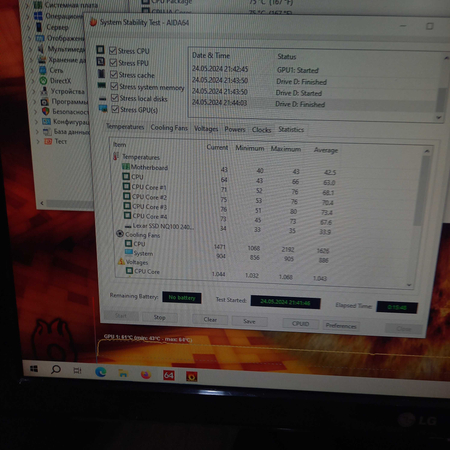The image size is (450, 450).
Task: Launch Firefox from the taskbar
Action: (x=146, y=375)
